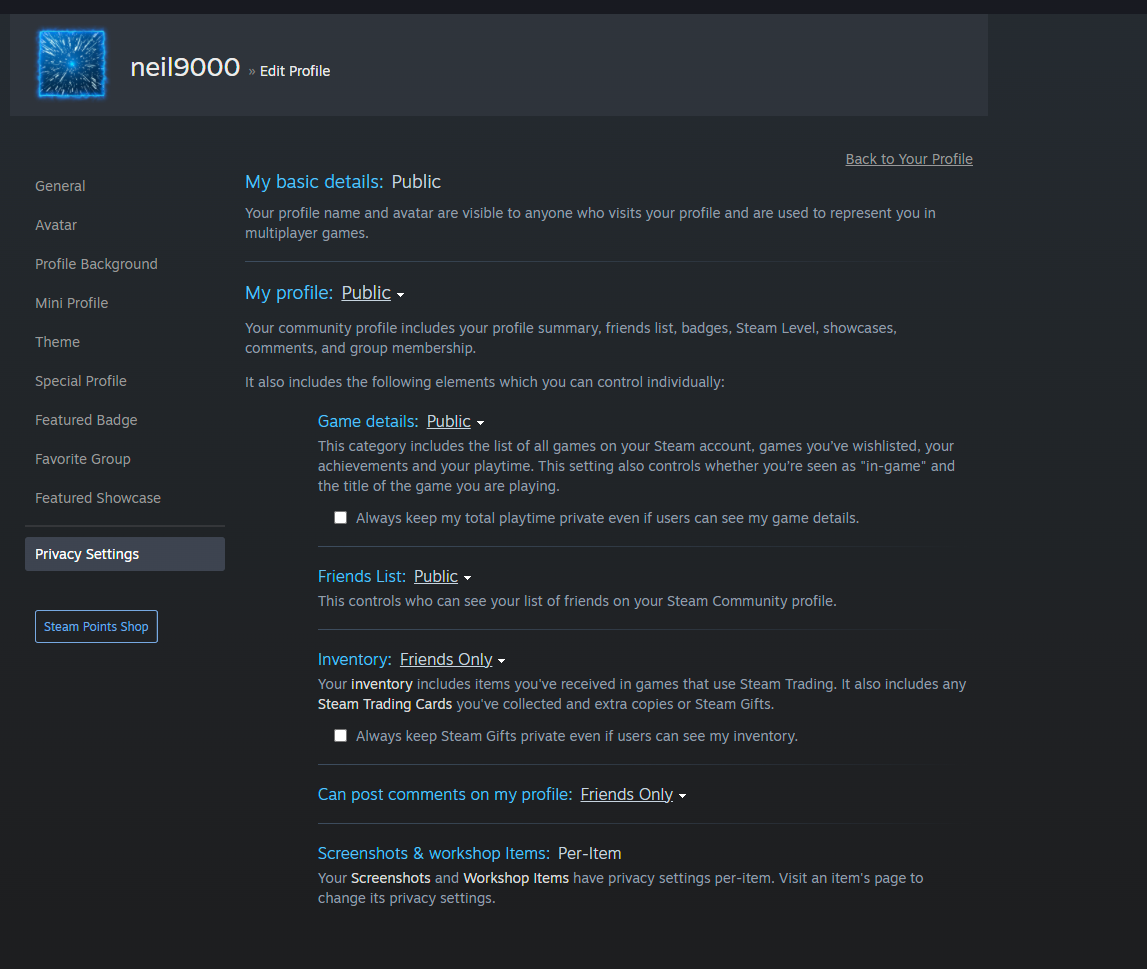Viewport: 1147px width, 969px height.
Task: Open Featured Badge section
Action: (x=86, y=420)
